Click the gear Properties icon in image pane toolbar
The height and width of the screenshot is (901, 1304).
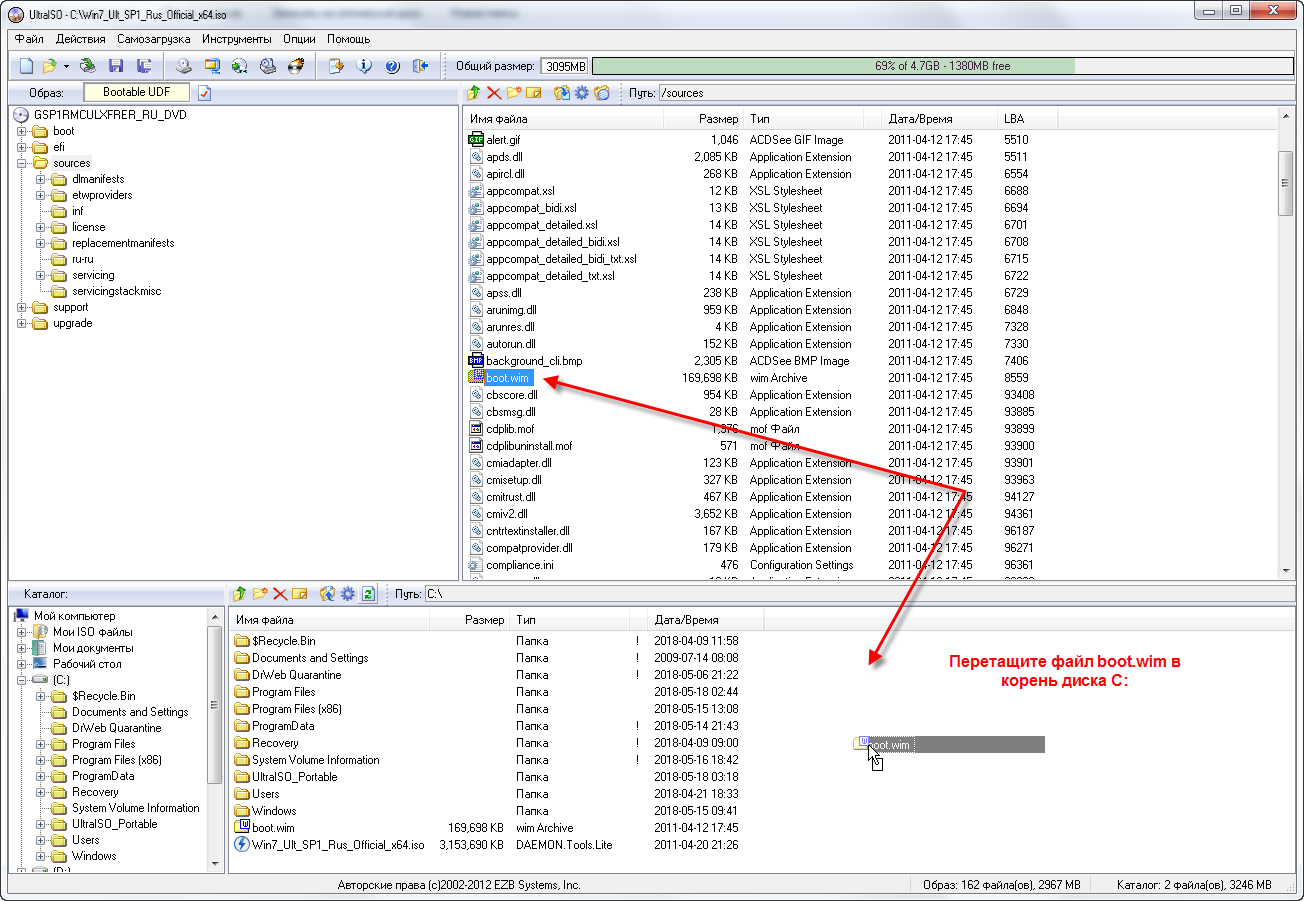[x=582, y=93]
